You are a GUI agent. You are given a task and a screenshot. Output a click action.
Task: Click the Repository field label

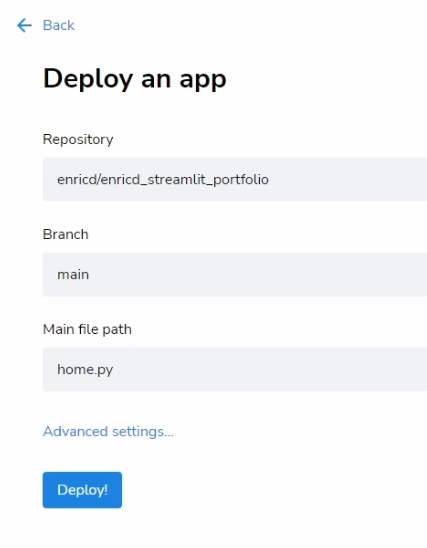tap(78, 139)
